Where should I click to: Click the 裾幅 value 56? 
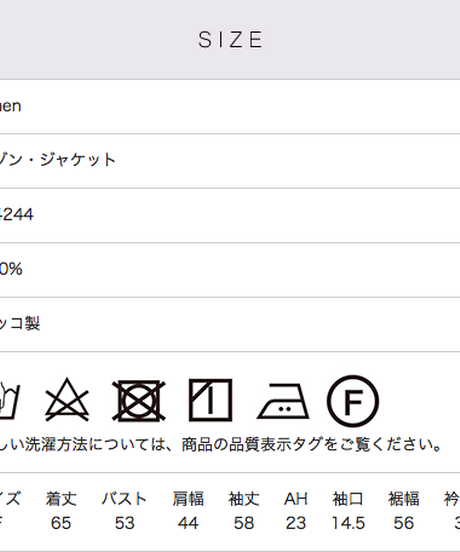click(x=404, y=523)
